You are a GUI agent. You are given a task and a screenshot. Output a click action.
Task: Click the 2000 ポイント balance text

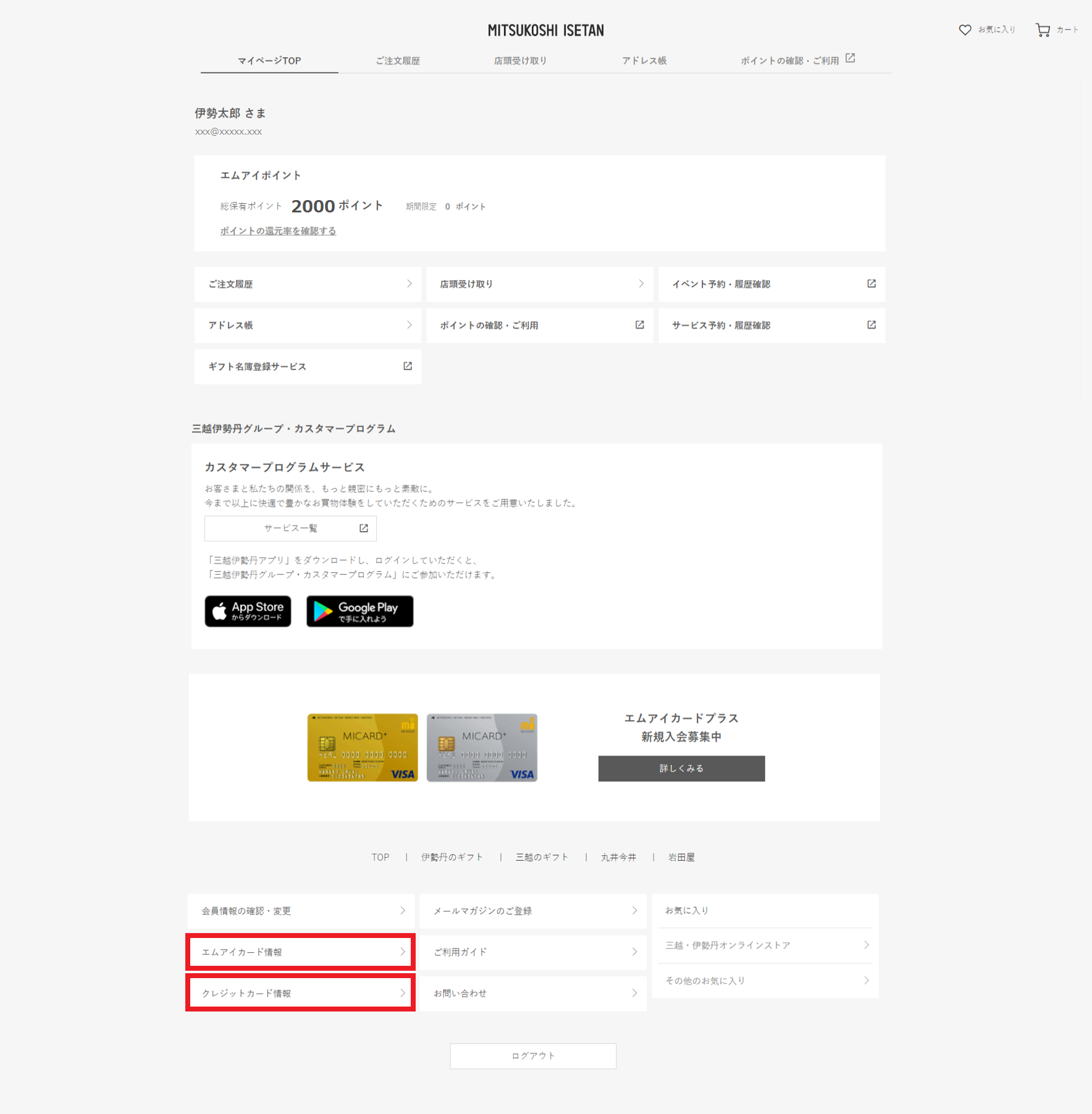337,206
